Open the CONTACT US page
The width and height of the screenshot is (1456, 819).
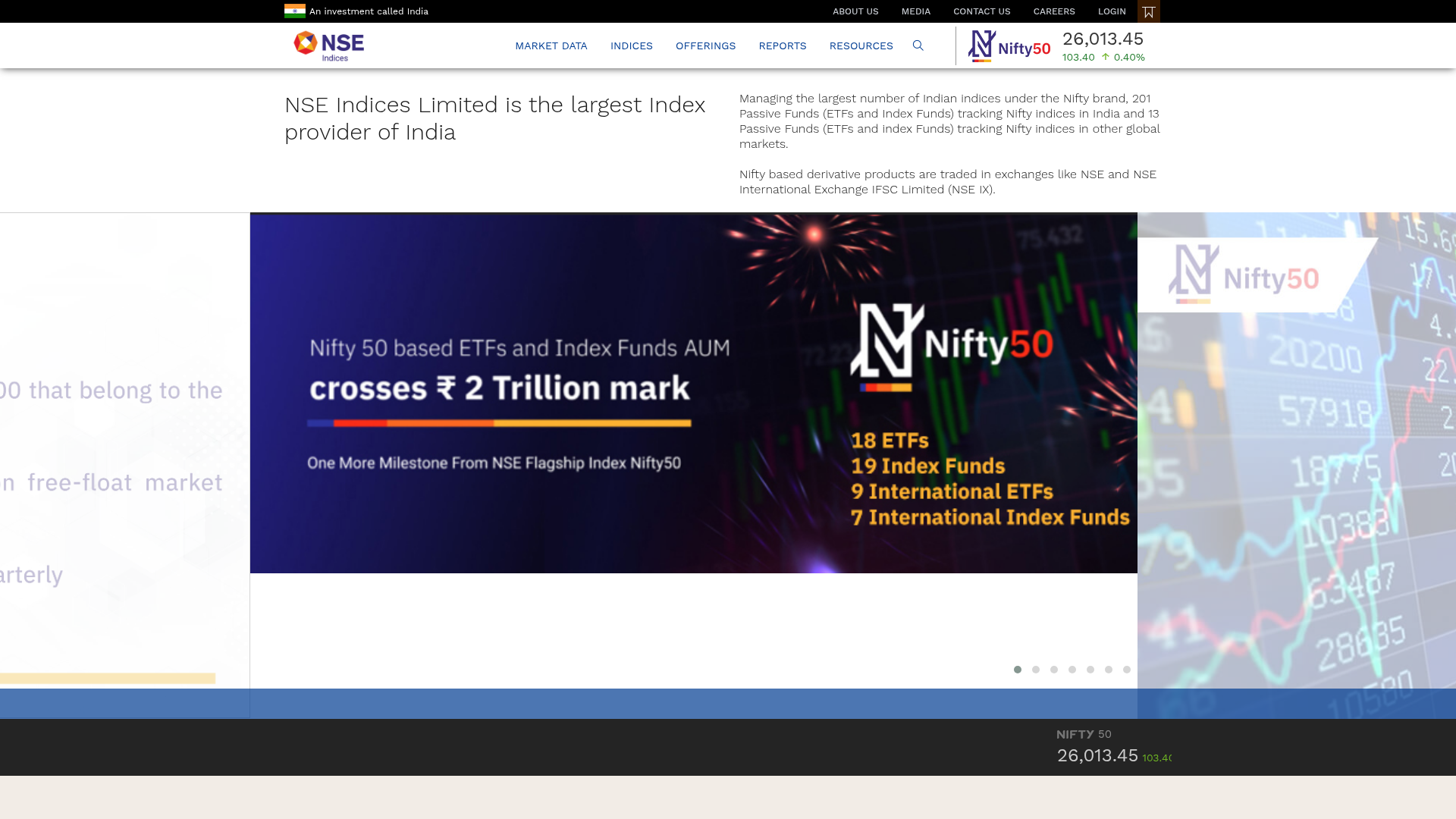coord(981,11)
